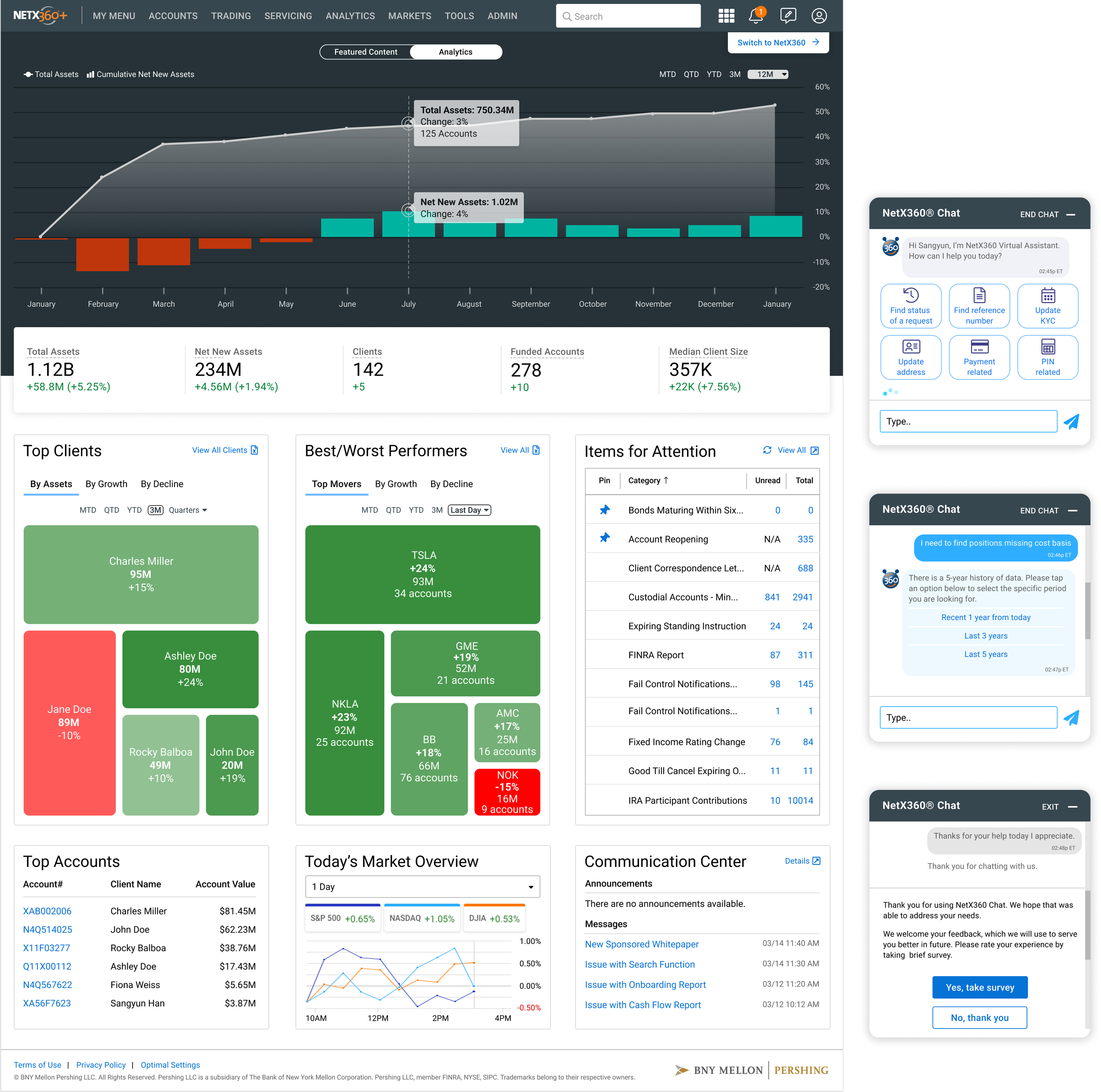Viewport: 1101px width, 1092px height.
Task: Open the 1 Day market overview dropdown
Action: pos(422,886)
